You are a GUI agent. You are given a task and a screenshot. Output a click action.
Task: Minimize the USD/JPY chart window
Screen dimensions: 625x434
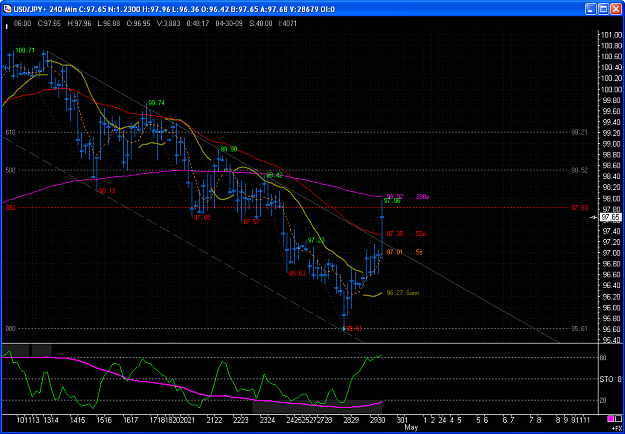click(591, 8)
